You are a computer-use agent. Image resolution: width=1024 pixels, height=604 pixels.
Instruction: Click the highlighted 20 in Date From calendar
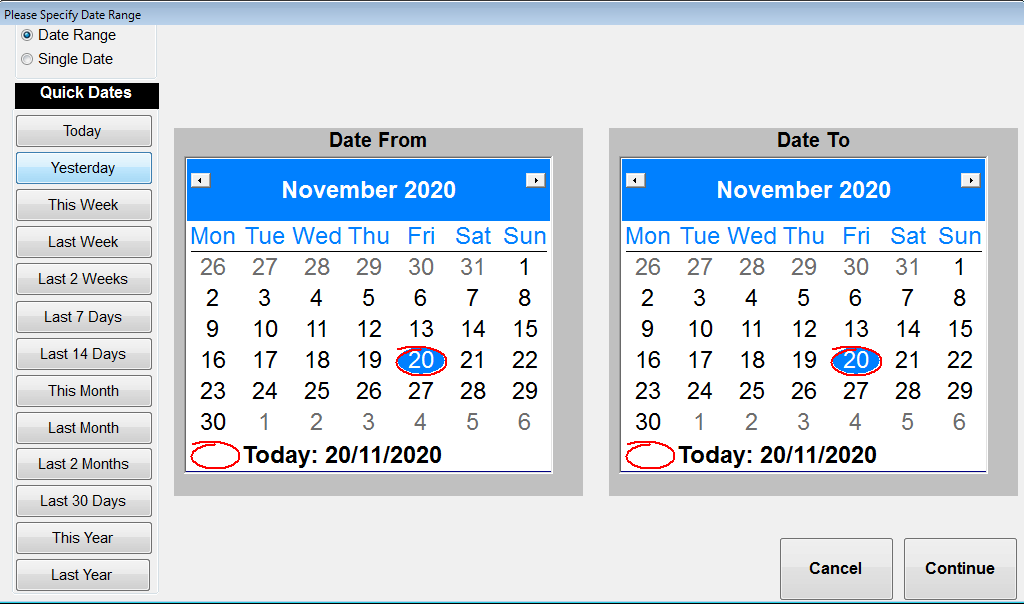point(420,361)
